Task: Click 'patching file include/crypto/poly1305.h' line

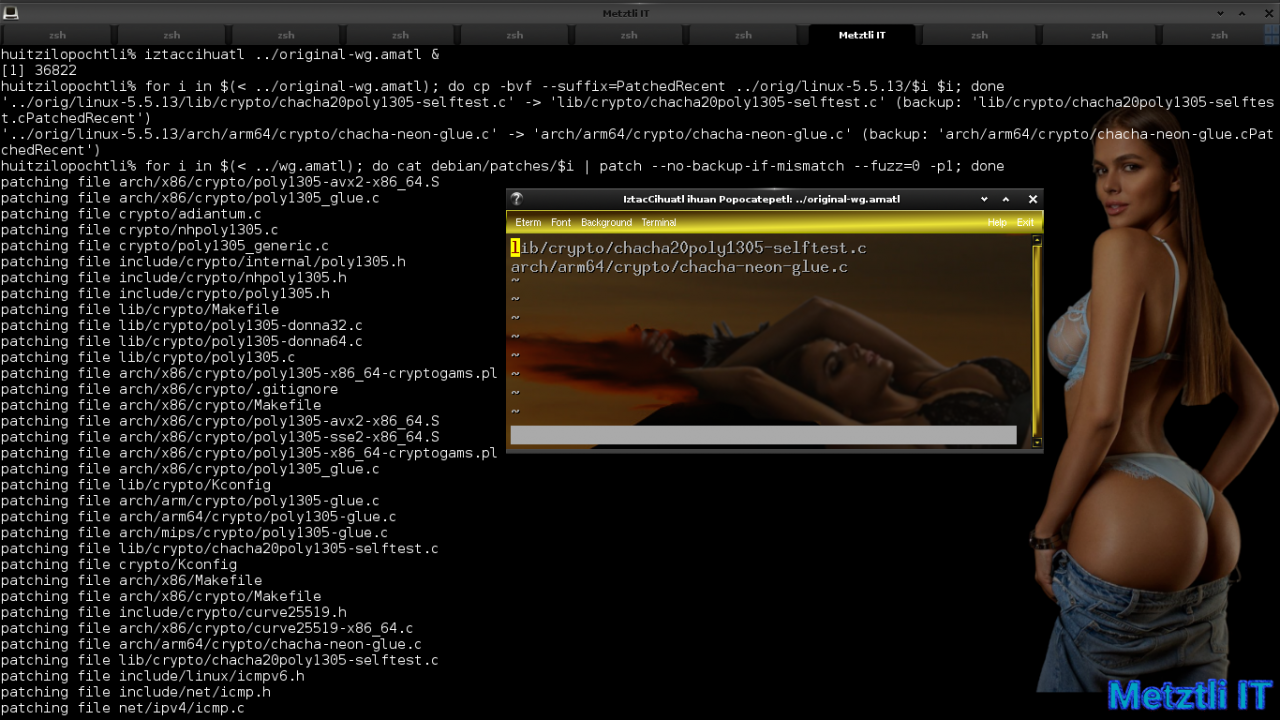Action: [x=165, y=294]
